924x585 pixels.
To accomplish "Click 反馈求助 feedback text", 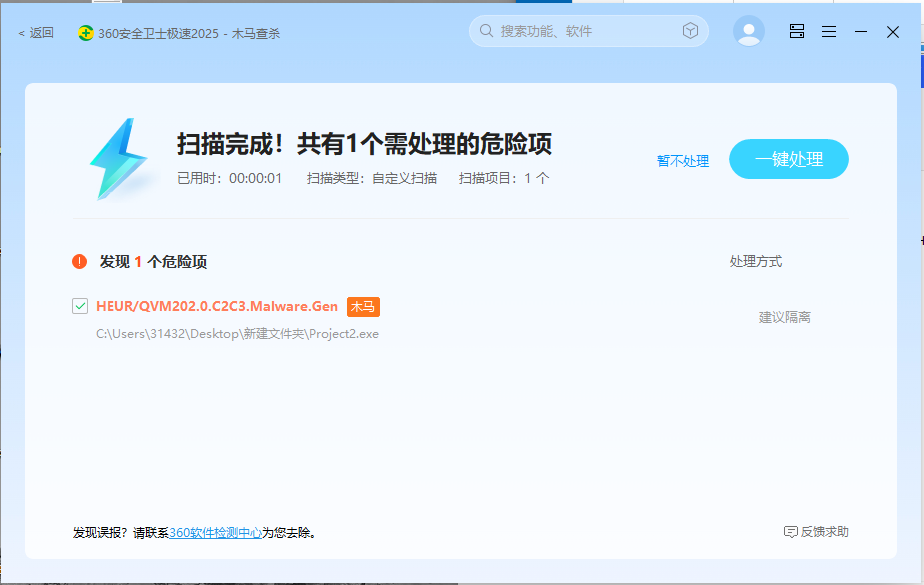I will point(824,531).
